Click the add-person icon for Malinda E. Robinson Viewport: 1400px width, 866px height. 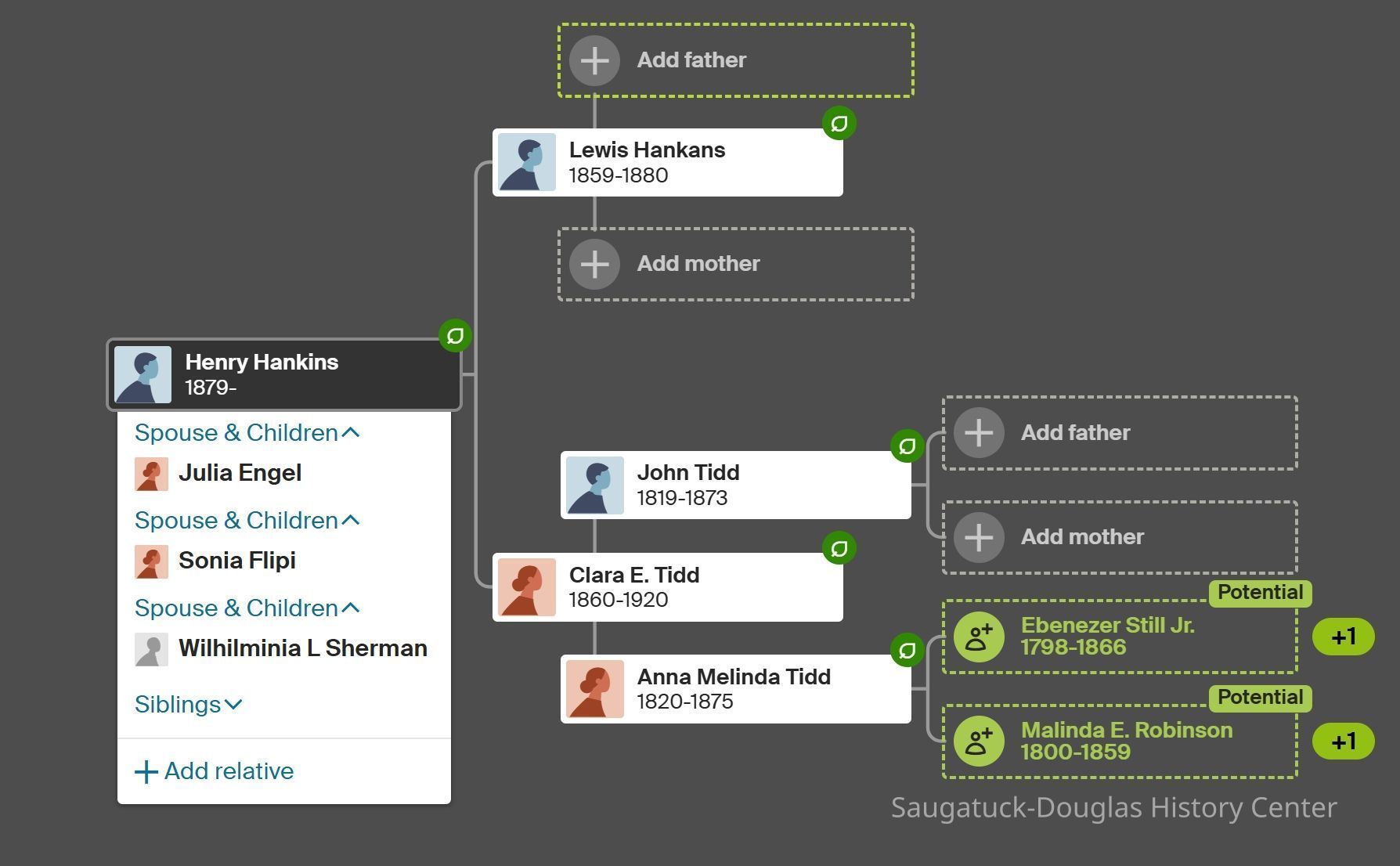coord(978,742)
